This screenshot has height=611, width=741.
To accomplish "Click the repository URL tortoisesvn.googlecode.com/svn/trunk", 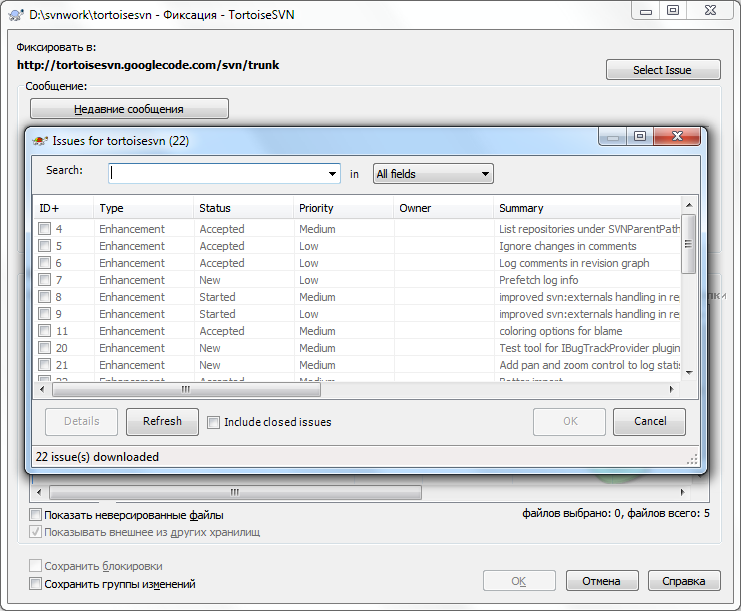I will (148, 65).
